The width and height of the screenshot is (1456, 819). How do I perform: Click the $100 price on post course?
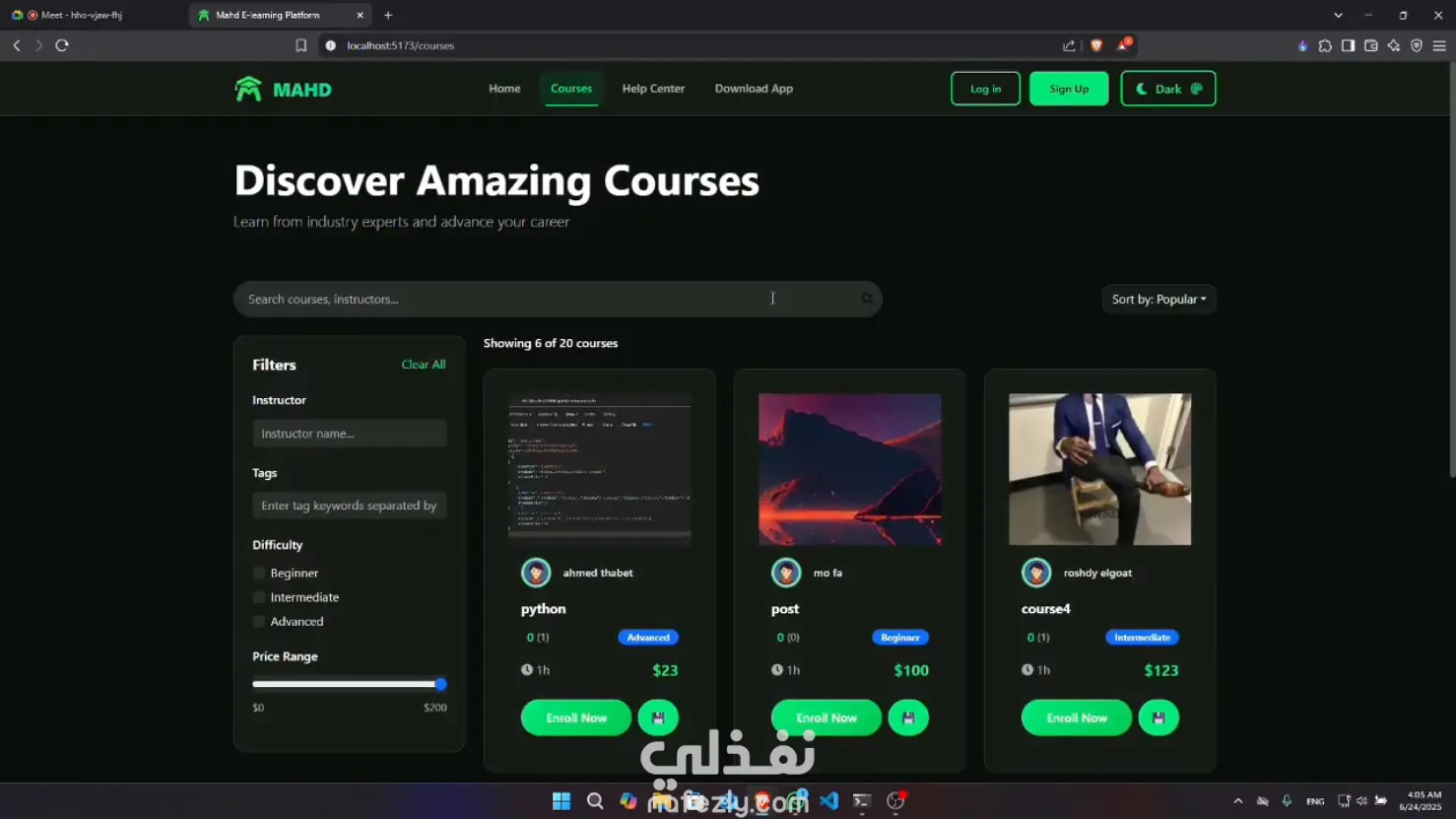click(x=911, y=670)
